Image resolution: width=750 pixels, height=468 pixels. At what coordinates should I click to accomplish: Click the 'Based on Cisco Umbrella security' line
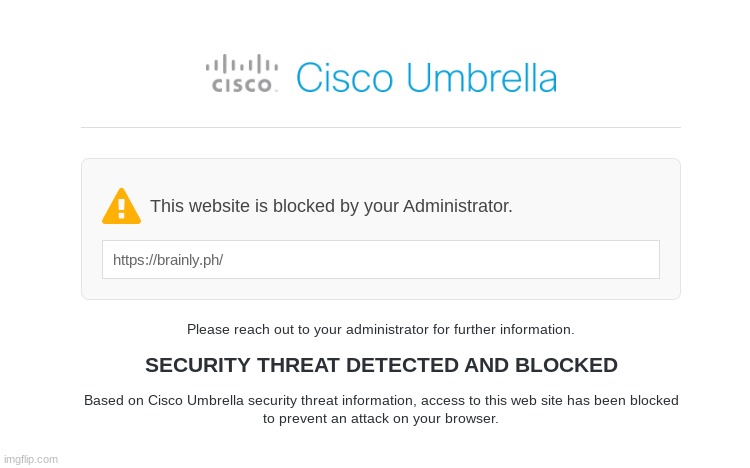[x=381, y=400]
